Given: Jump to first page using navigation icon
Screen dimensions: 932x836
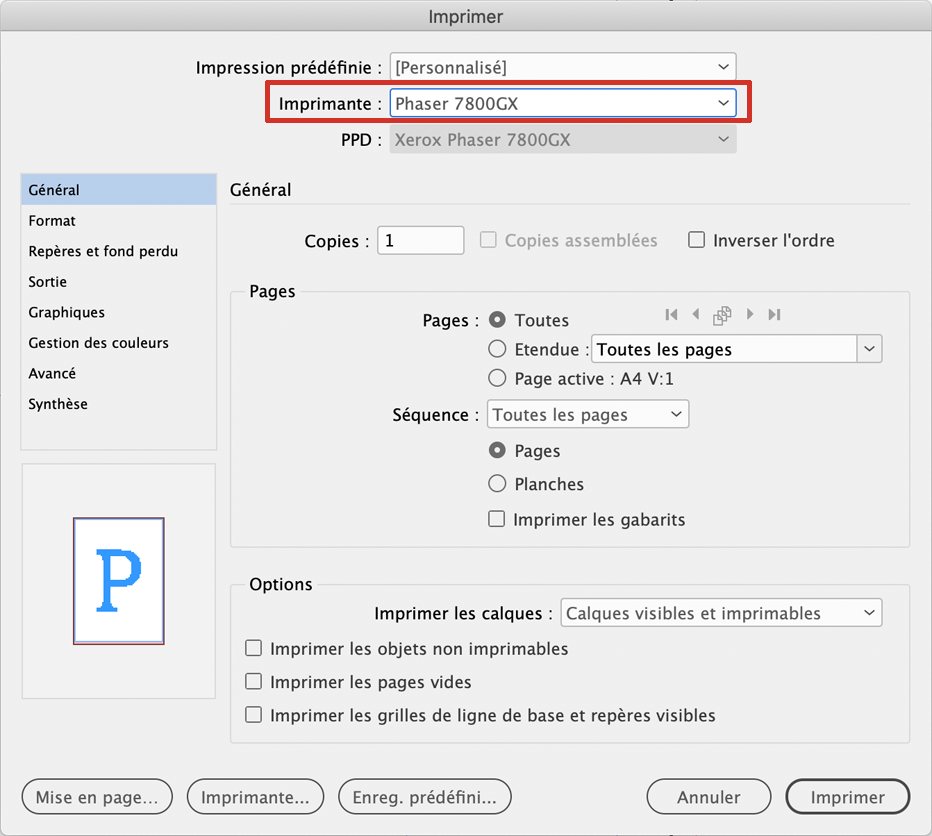Looking at the screenshot, I should pos(671,314).
